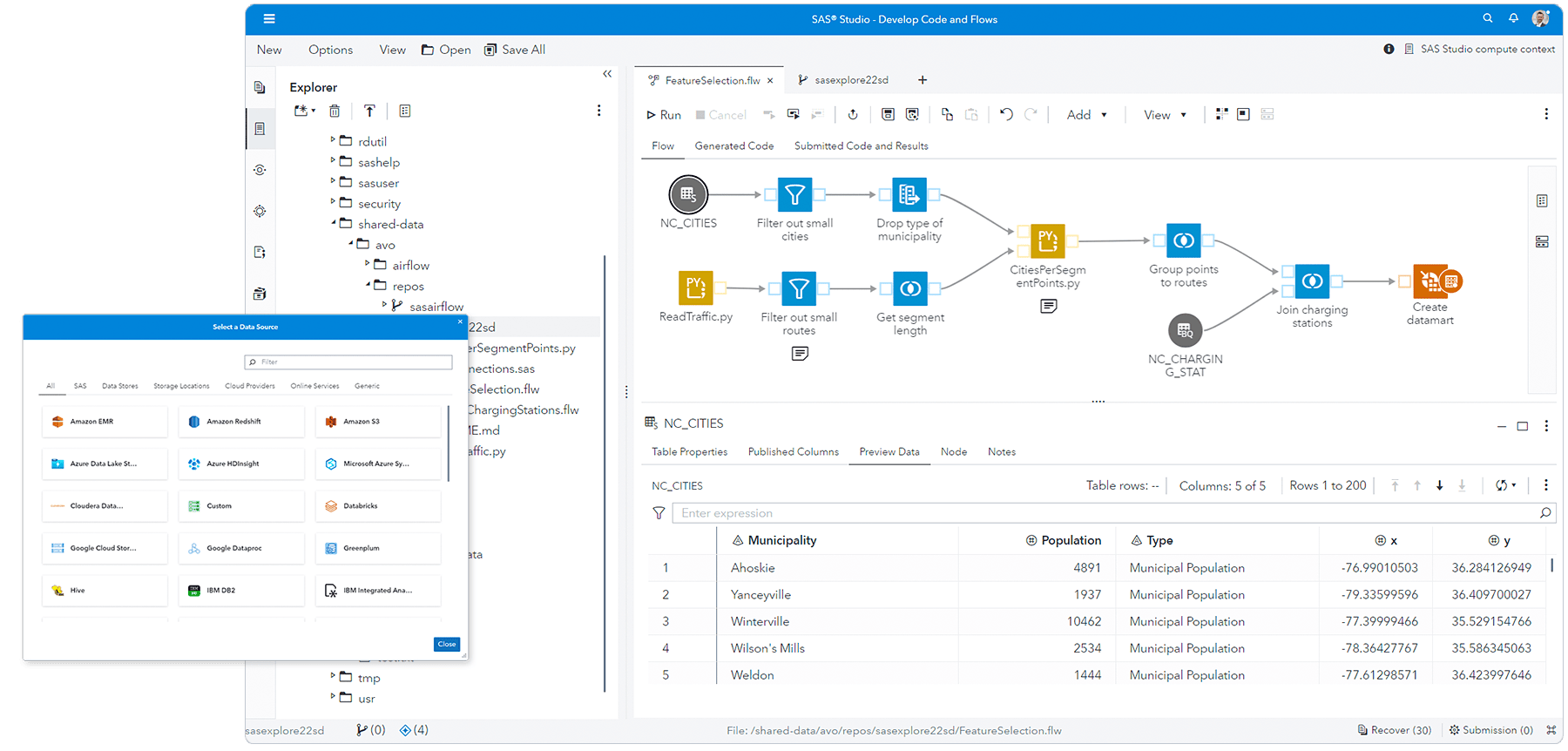Screen dimensions: 1568x751
Task: Select the NC_CITIES table node on canvas
Action: (x=688, y=194)
